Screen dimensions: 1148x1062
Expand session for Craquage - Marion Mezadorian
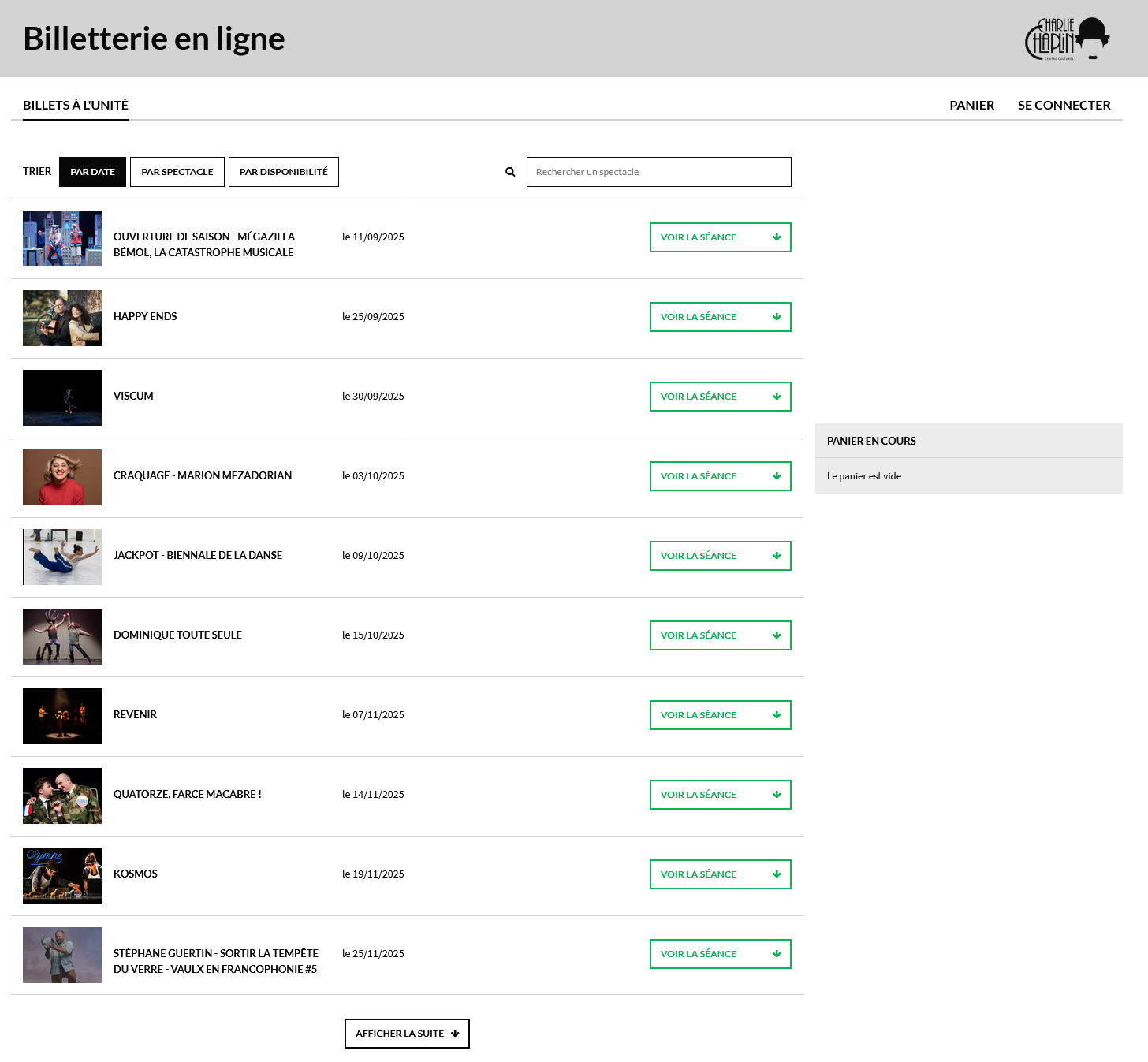click(720, 476)
